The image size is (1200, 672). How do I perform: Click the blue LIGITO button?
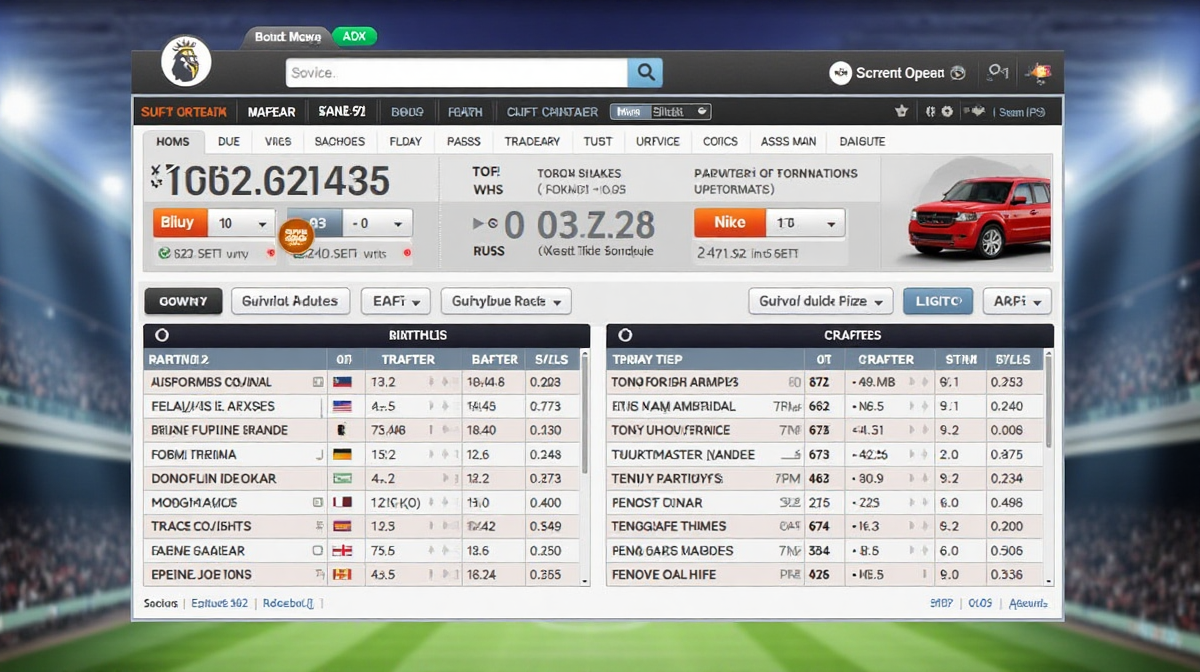coord(937,301)
